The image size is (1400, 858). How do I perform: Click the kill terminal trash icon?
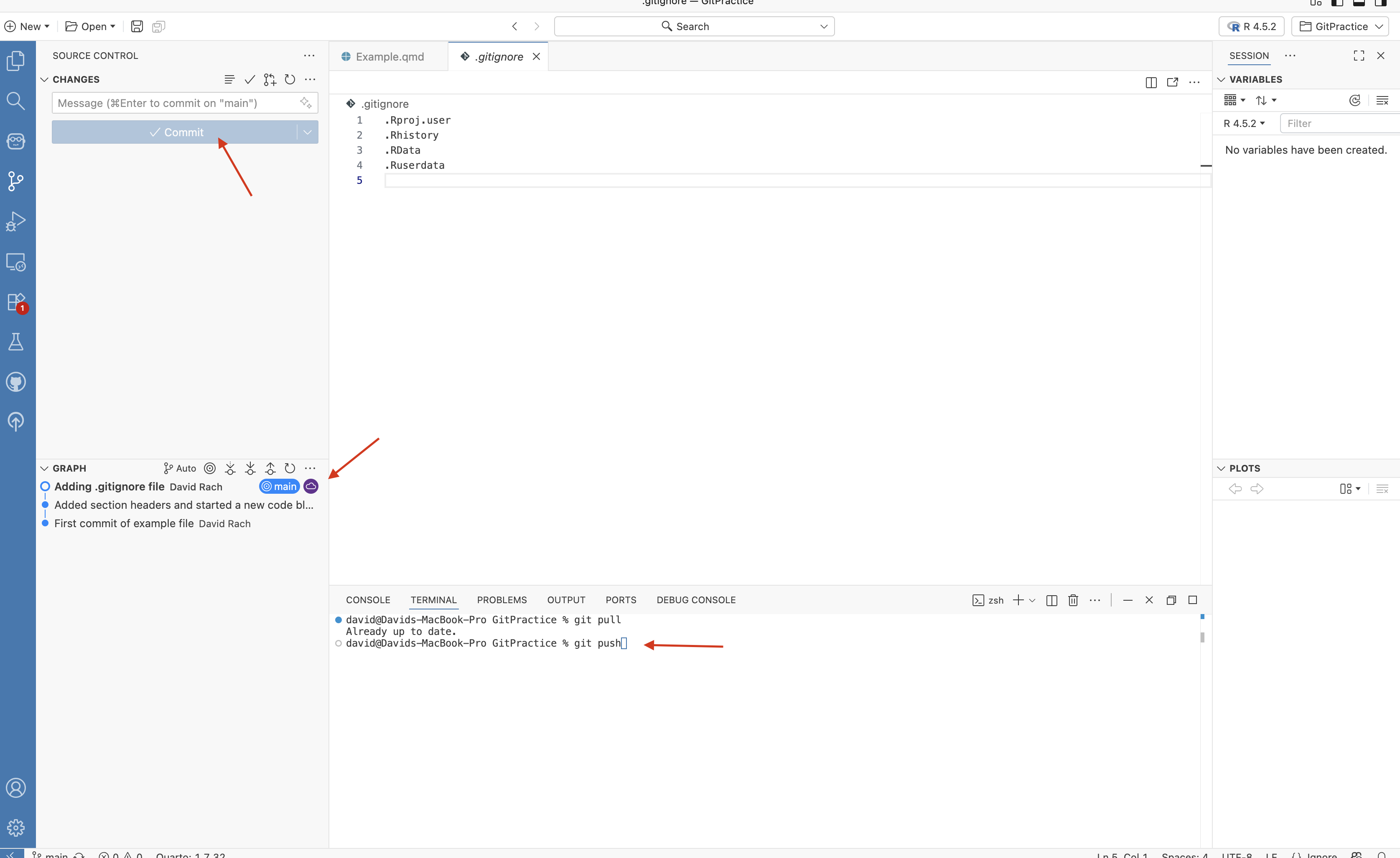(1073, 600)
